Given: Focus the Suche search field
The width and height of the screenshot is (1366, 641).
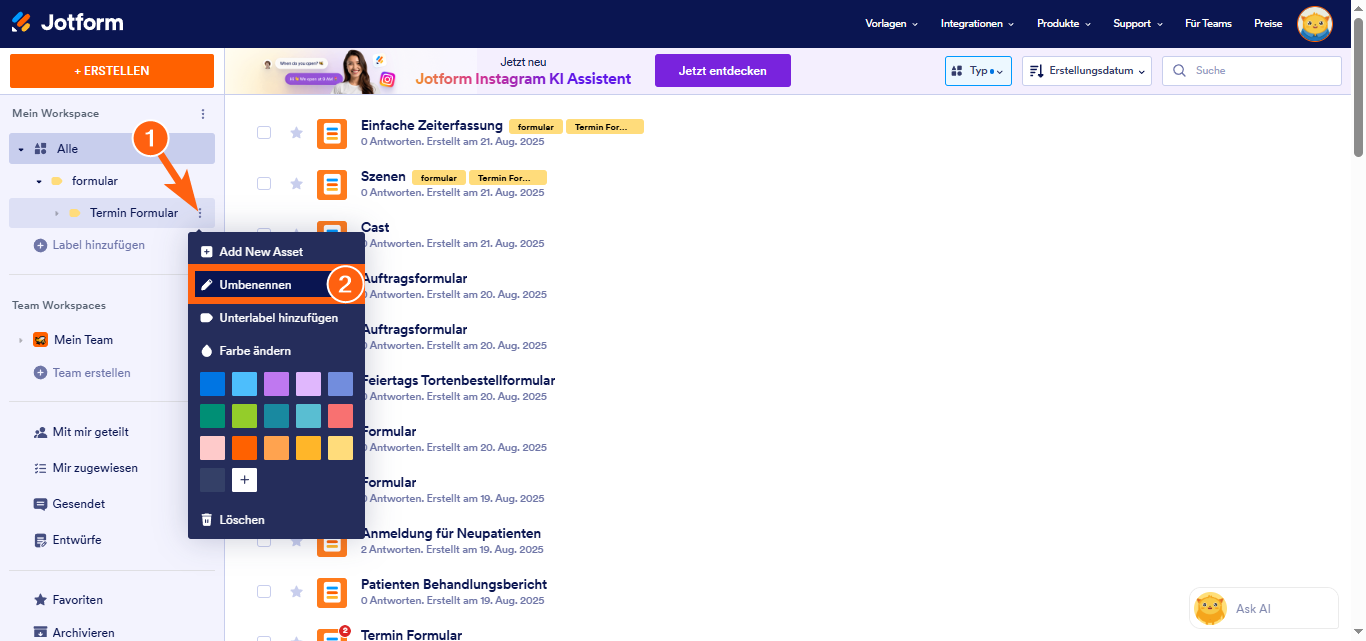Looking at the screenshot, I should pos(1252,71).
